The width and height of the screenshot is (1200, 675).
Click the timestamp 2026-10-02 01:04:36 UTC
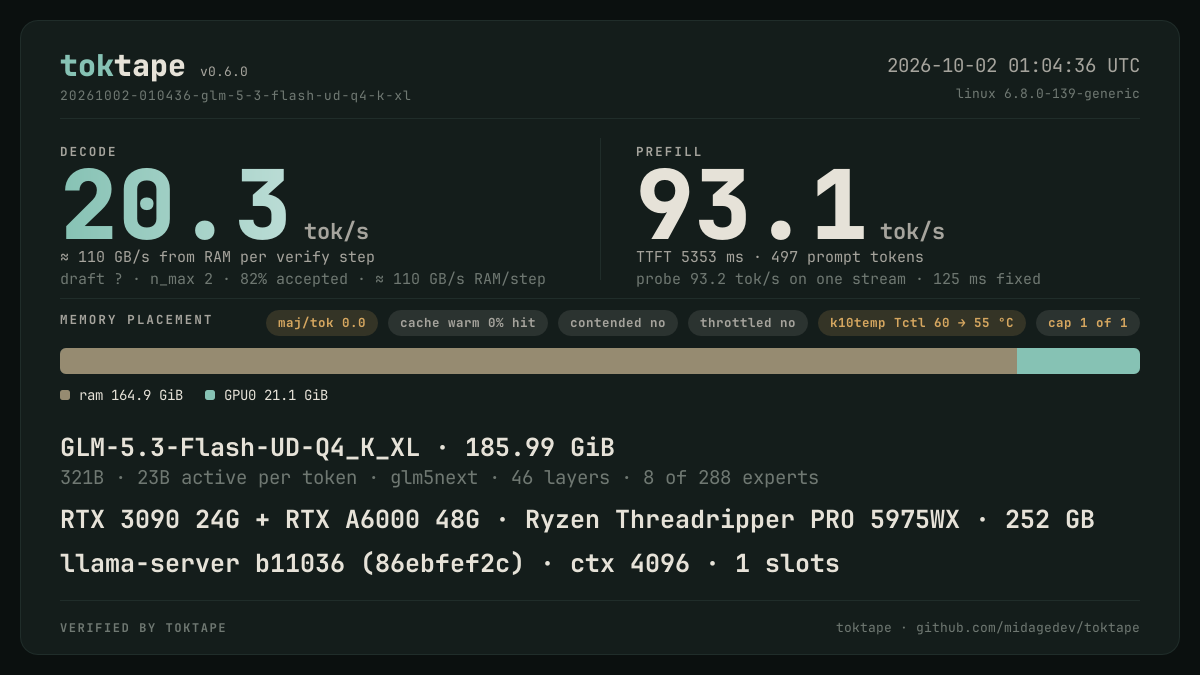[x=1013, y=66]
